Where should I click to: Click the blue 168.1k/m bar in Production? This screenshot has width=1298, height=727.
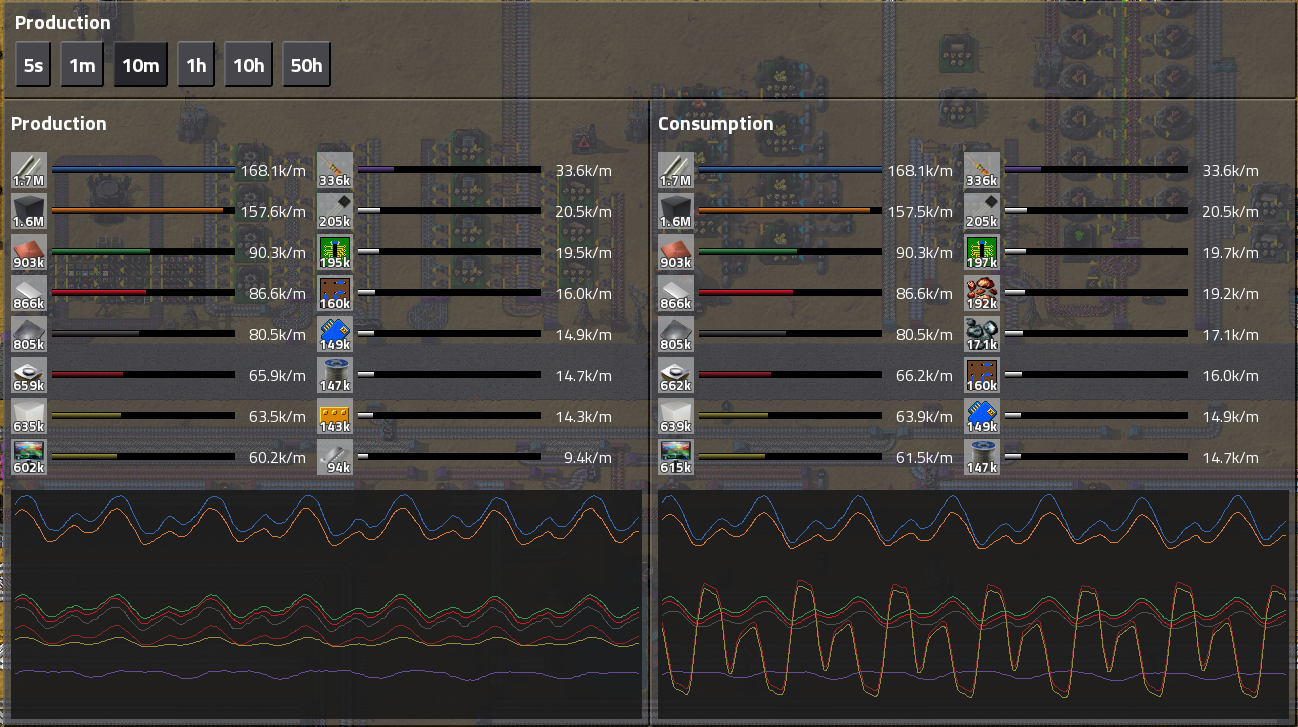pyautogui.click(x=143, y=170)
